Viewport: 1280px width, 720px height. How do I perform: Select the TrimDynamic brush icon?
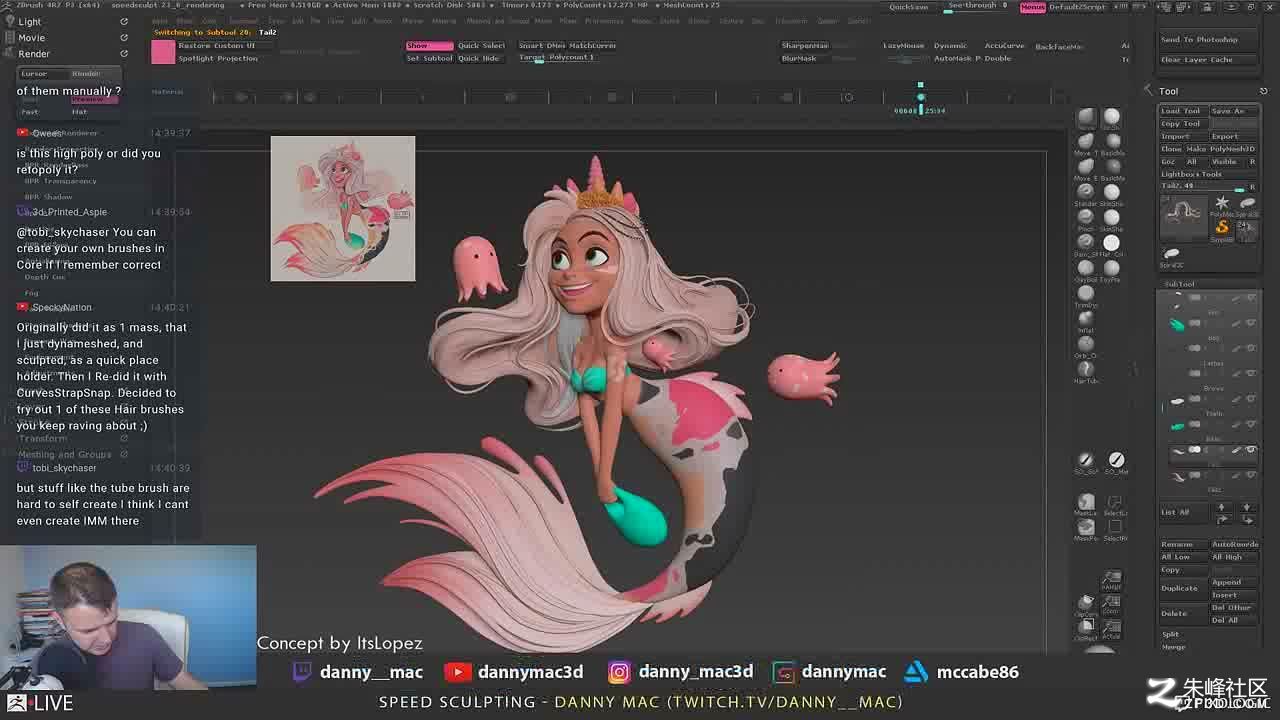1085,295
